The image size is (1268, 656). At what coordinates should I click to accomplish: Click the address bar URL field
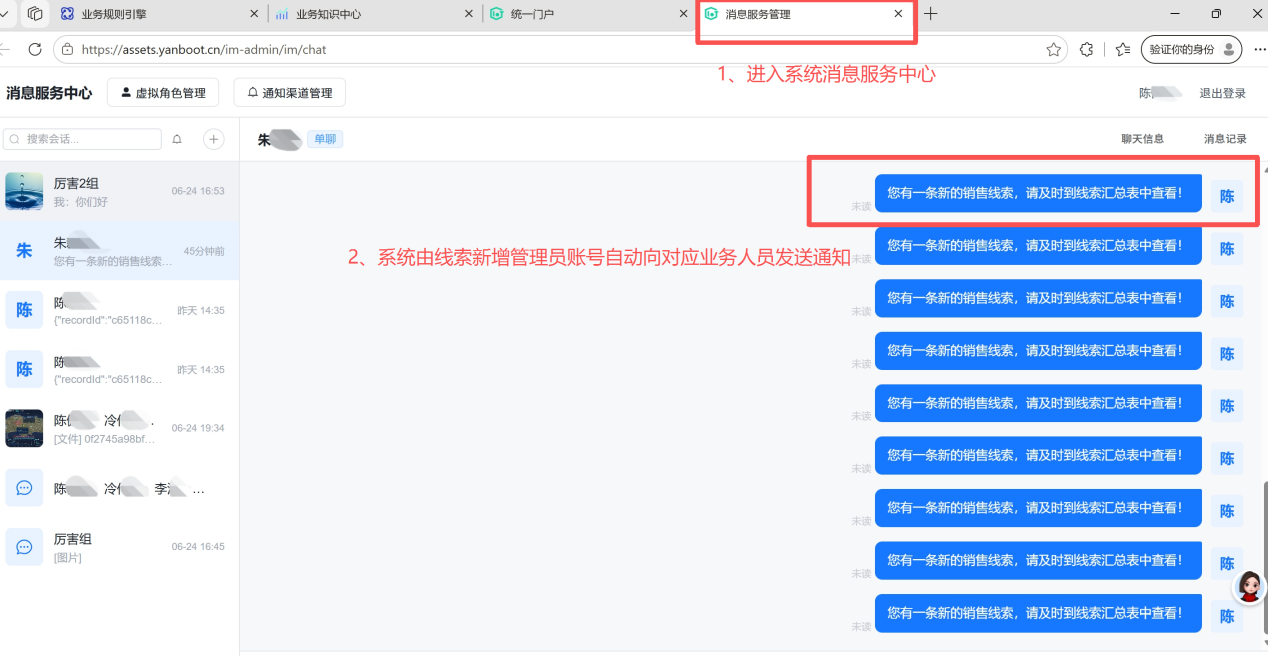click(x=560, y=49)
